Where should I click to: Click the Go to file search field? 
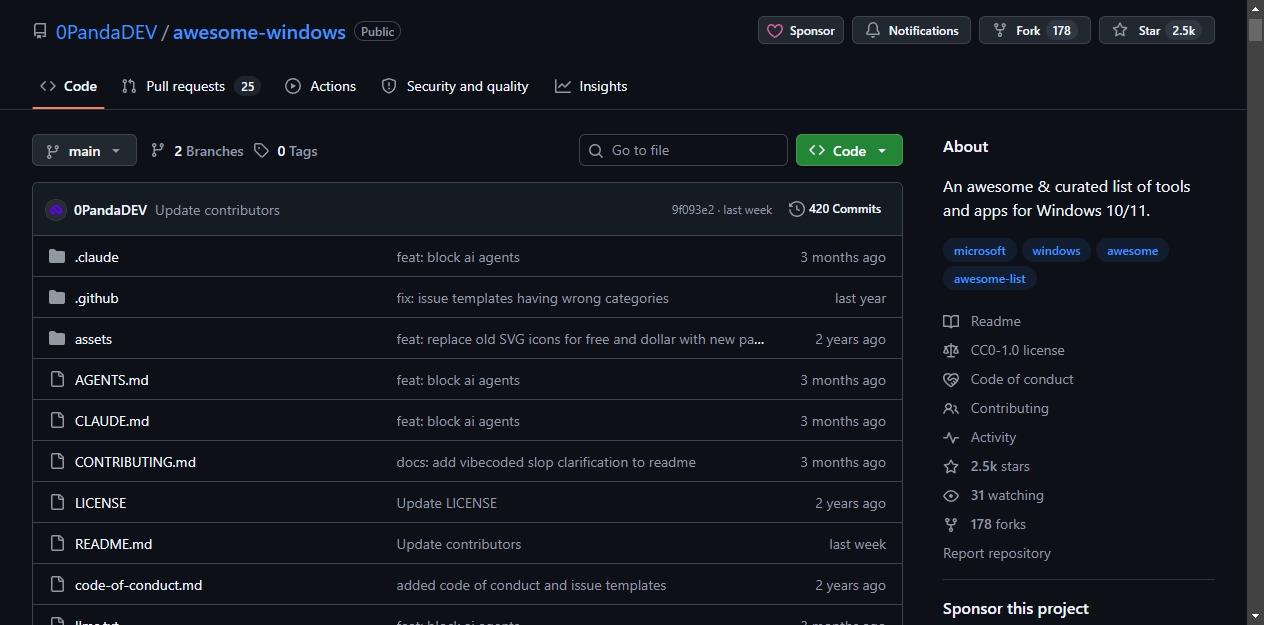(683, 150)
